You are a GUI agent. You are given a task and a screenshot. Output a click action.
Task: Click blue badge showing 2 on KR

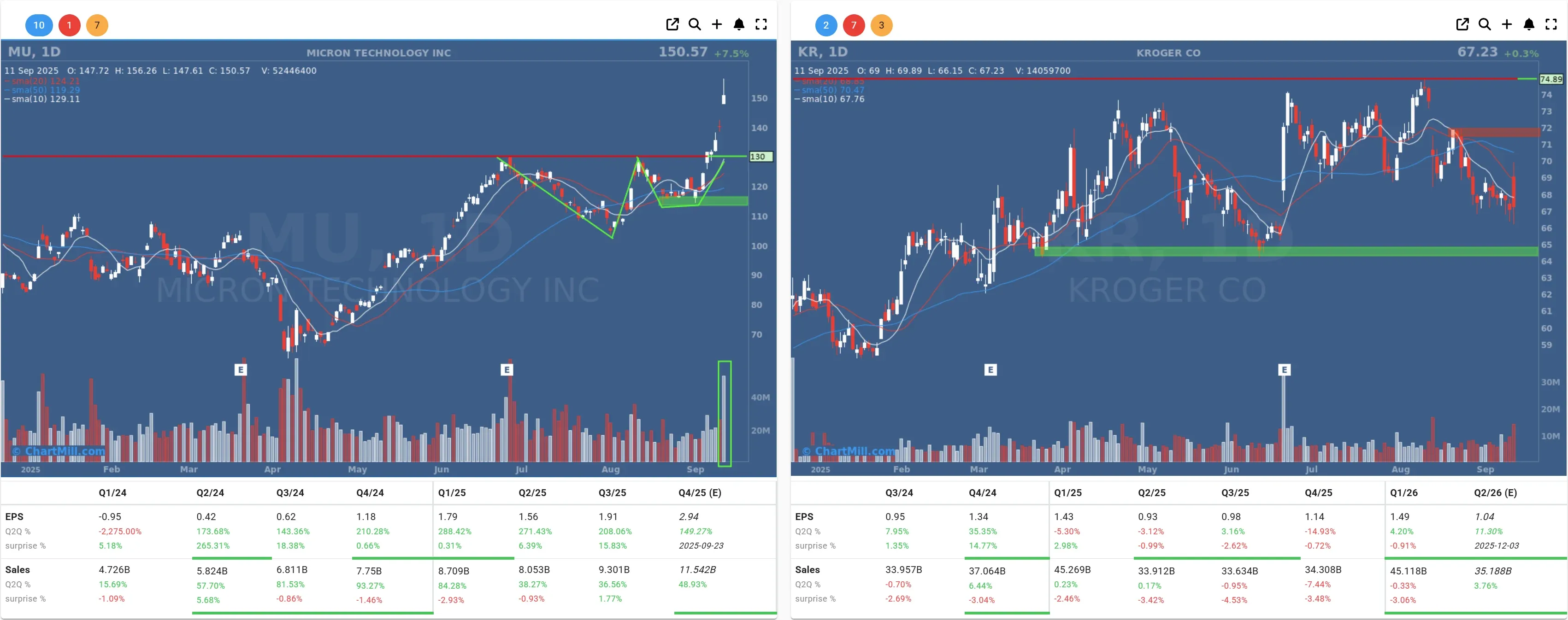point(826,25)
